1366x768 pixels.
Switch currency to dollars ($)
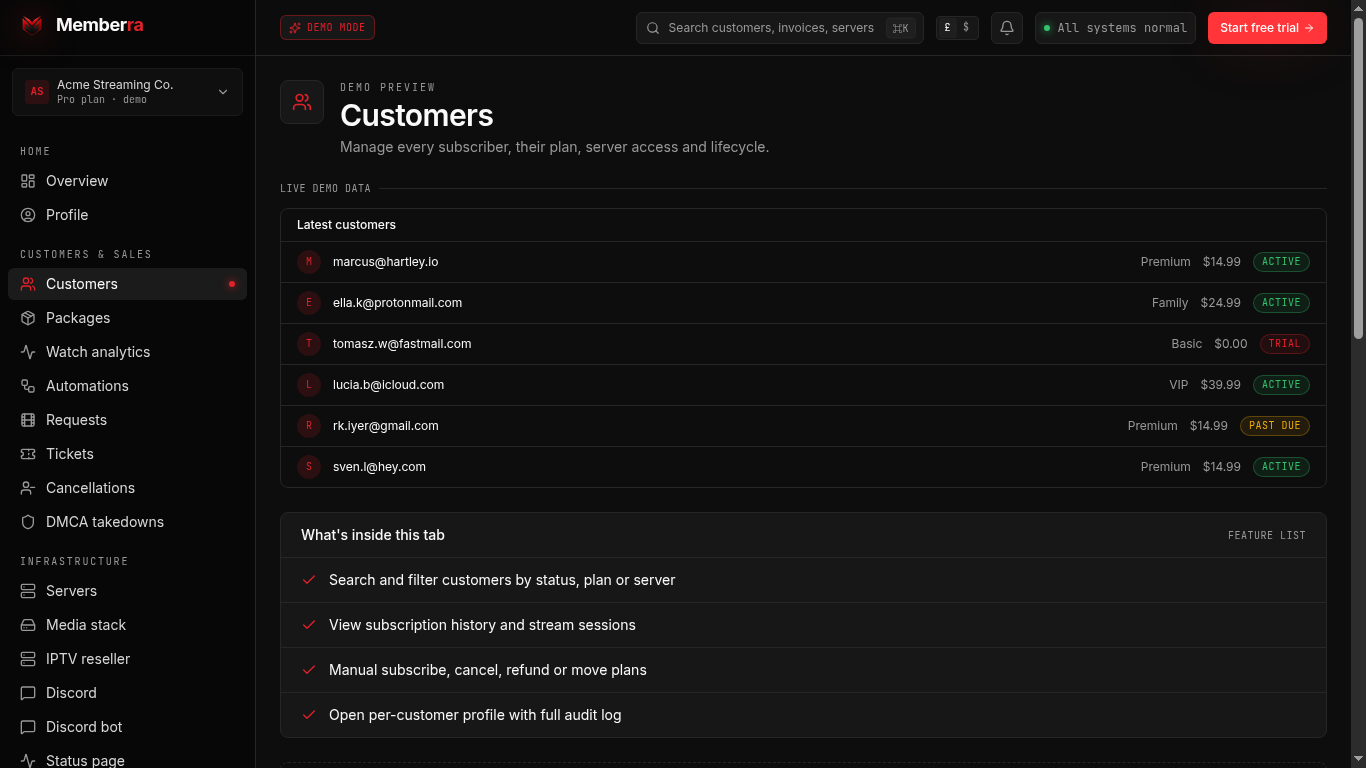(x=966, y=28)
